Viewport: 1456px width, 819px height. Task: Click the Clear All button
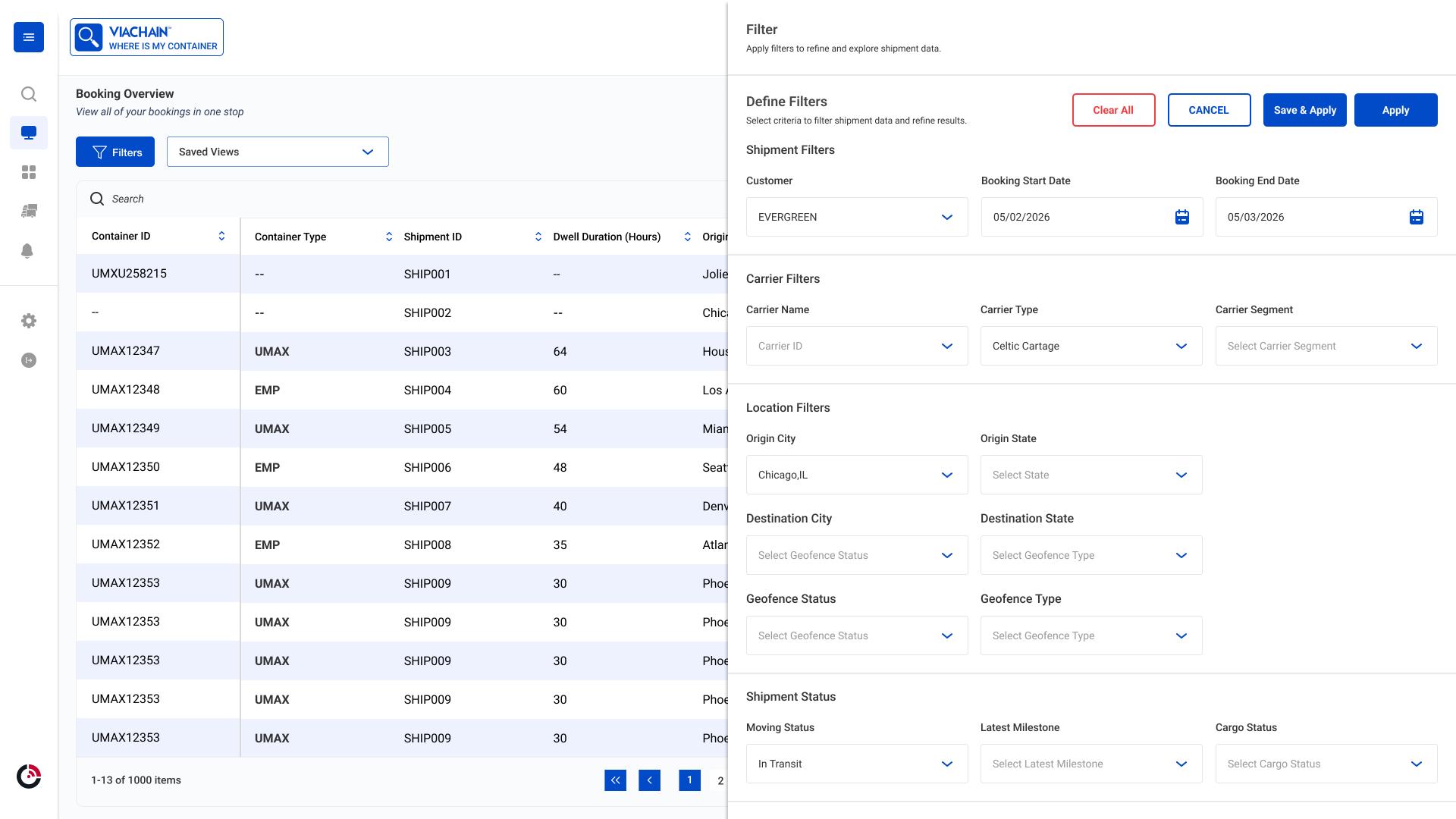tap(1113, 110)
